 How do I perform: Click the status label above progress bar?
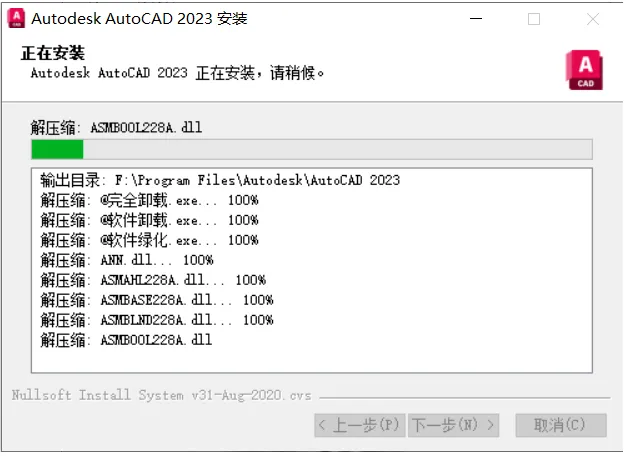coord(116,128)
